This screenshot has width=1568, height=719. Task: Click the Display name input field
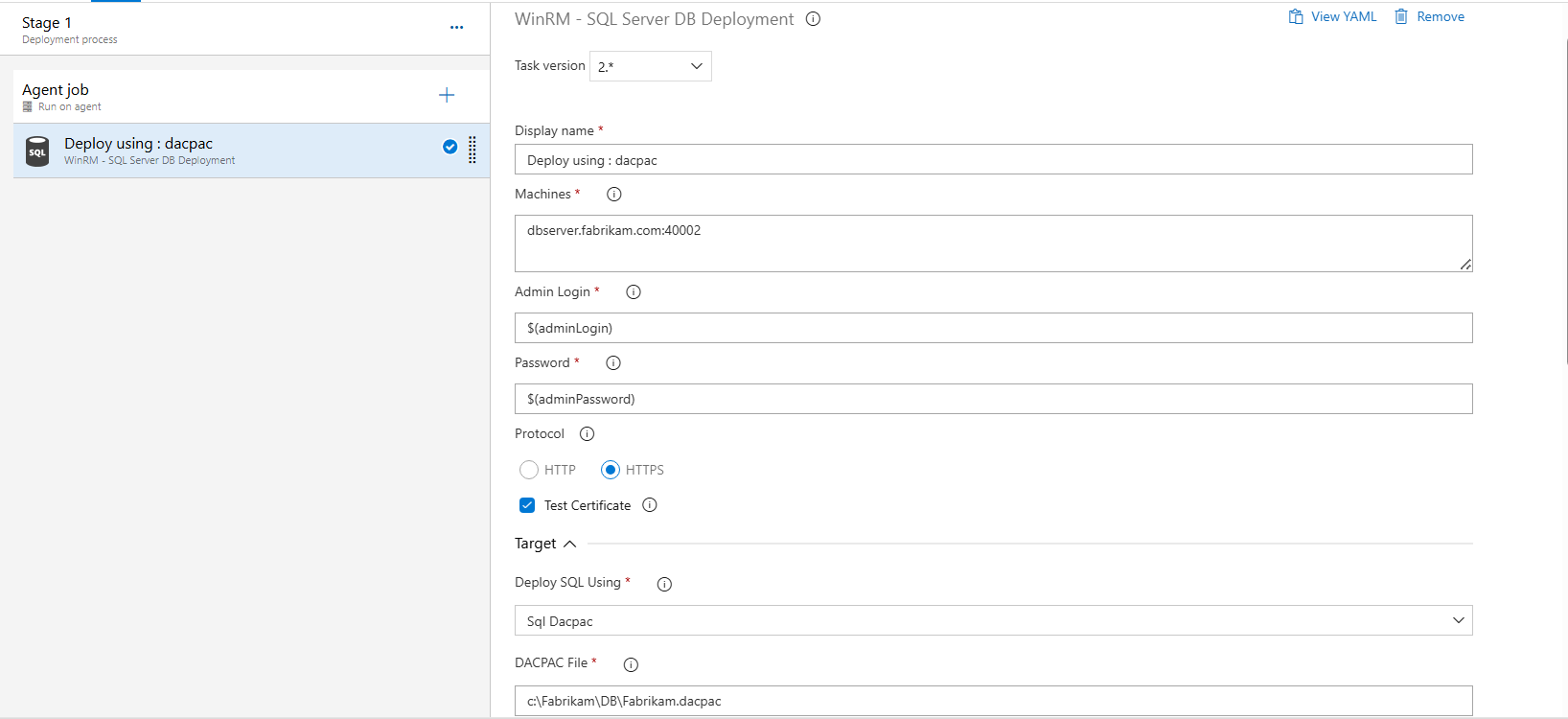click(993, 159)
